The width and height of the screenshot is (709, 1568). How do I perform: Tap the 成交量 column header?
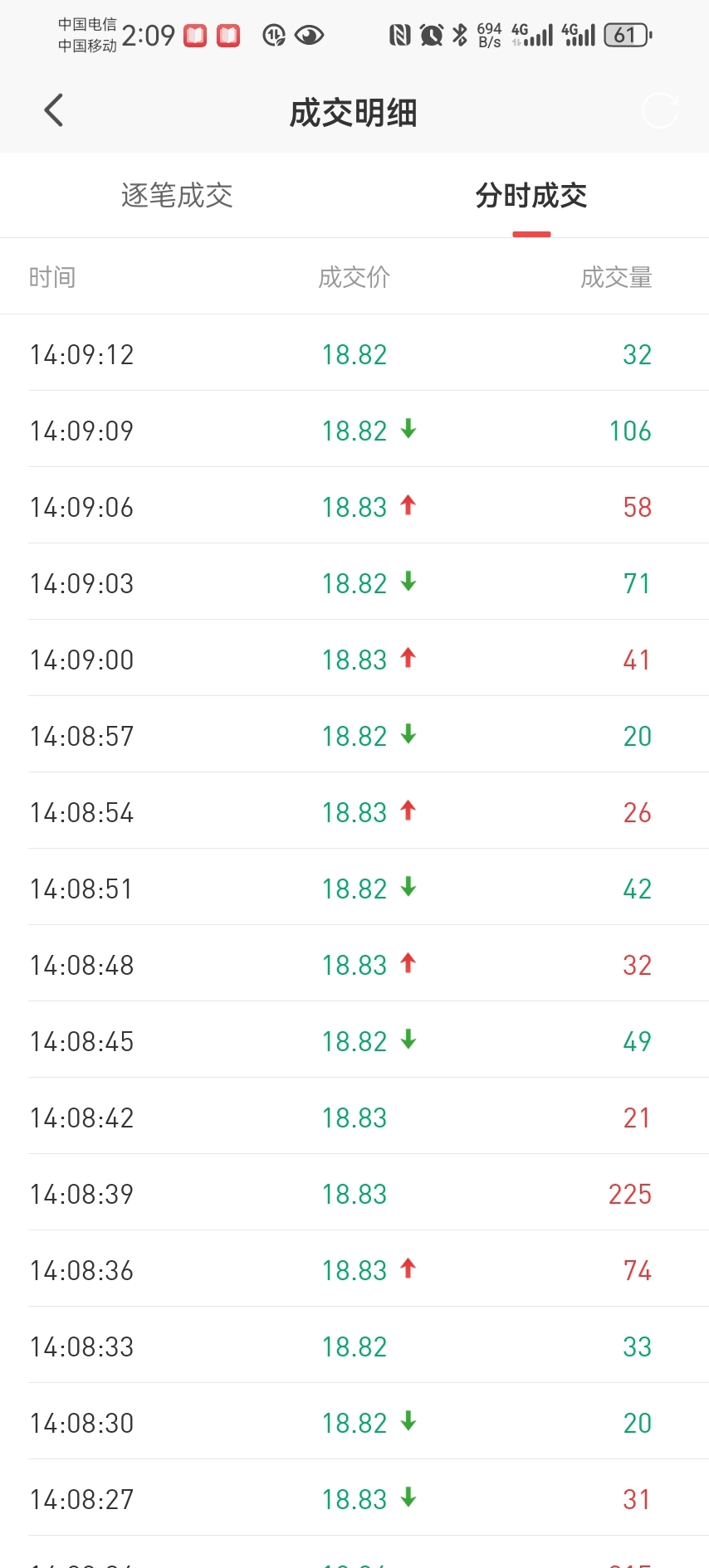[616, 277]
